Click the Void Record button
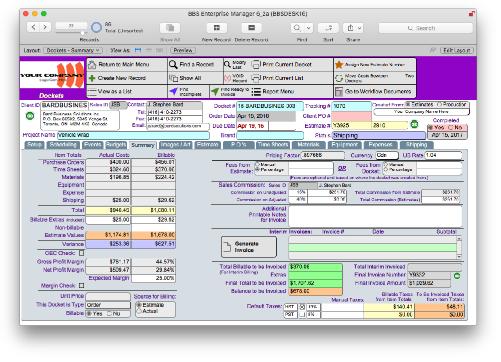501x362 pixels. coord(236,78)
